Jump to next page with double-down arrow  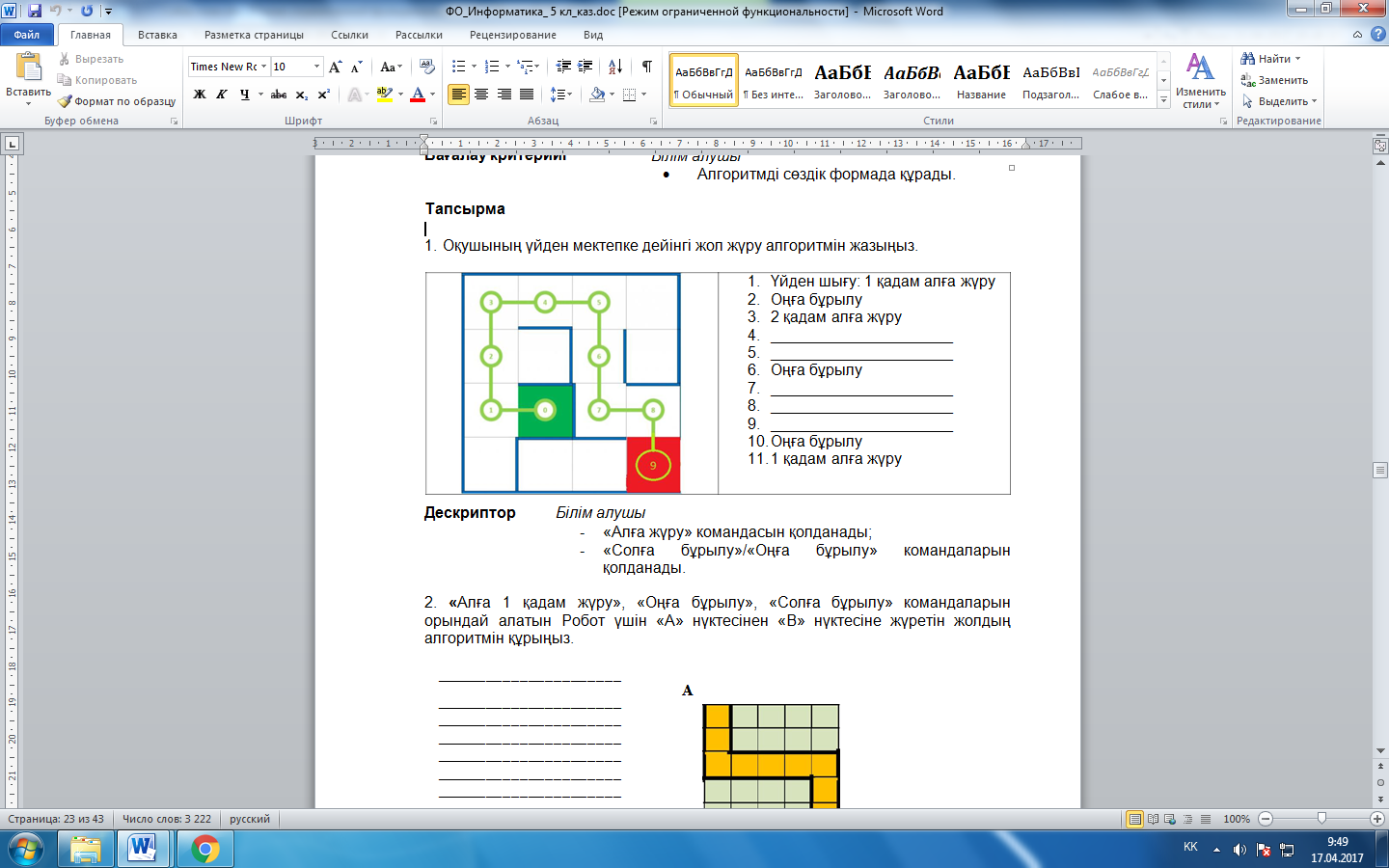[x=1380, y=798]
